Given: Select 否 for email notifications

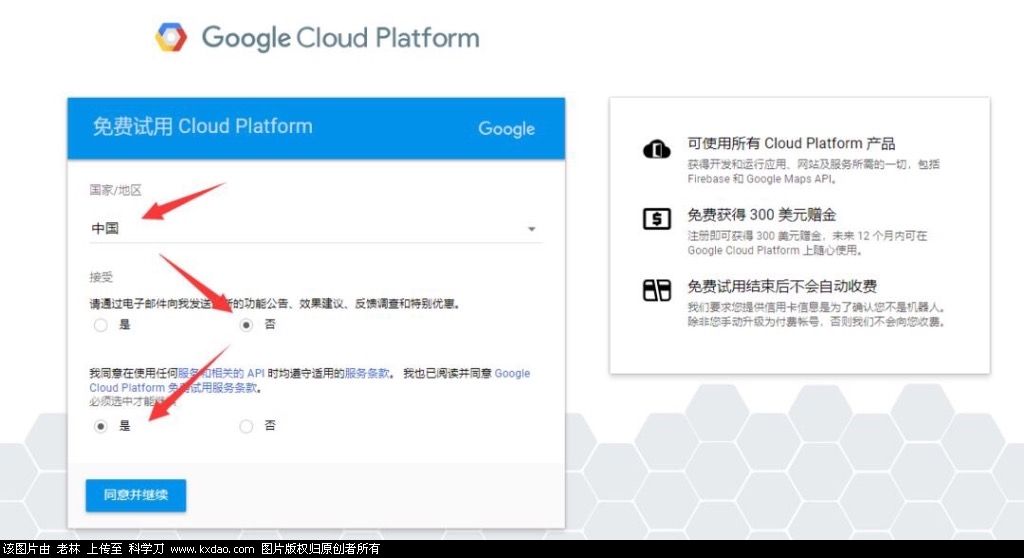Looking at the screenshot, I should click(246, 325).
